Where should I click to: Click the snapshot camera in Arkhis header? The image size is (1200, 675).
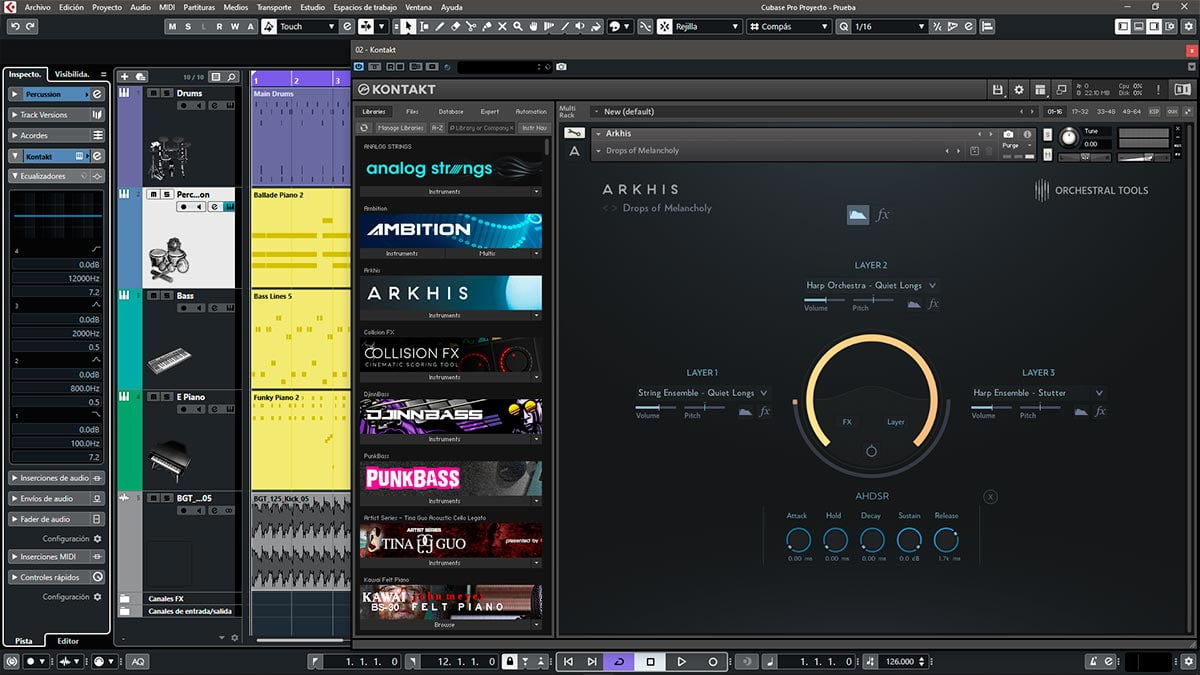coord(1008,134)
